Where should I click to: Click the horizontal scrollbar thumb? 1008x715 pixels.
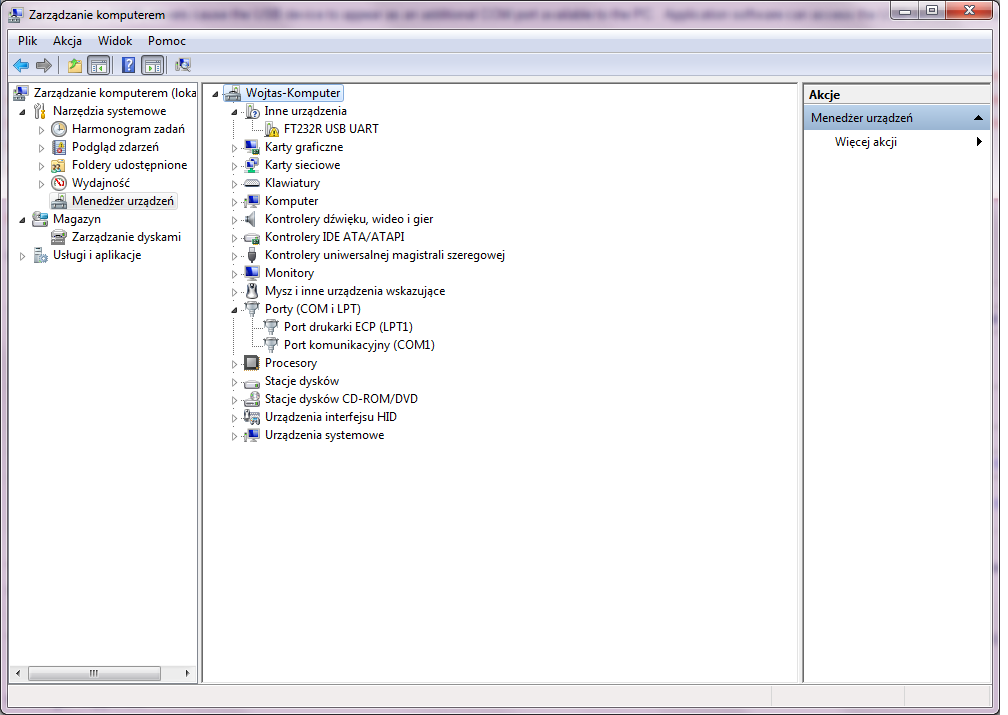pos(94,673)
